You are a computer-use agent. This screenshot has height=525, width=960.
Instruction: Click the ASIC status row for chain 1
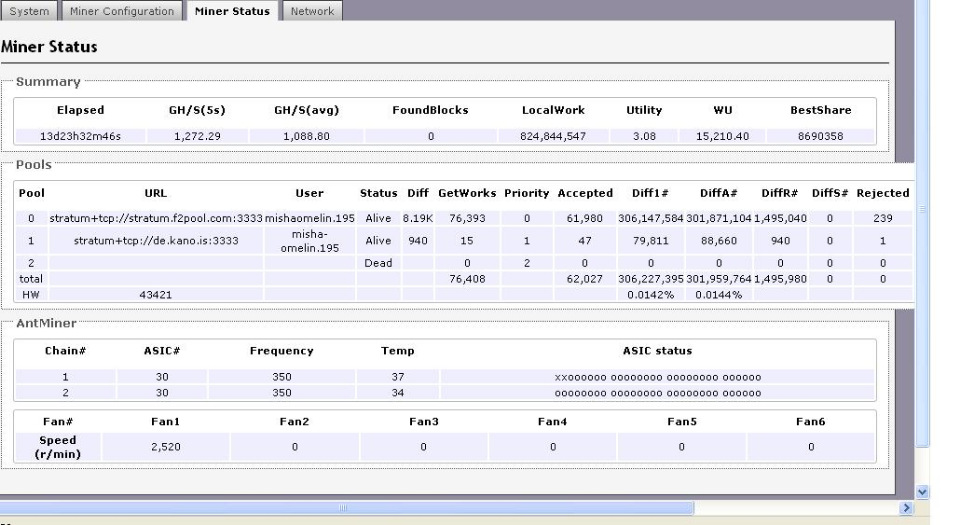[x=657, y=377]
